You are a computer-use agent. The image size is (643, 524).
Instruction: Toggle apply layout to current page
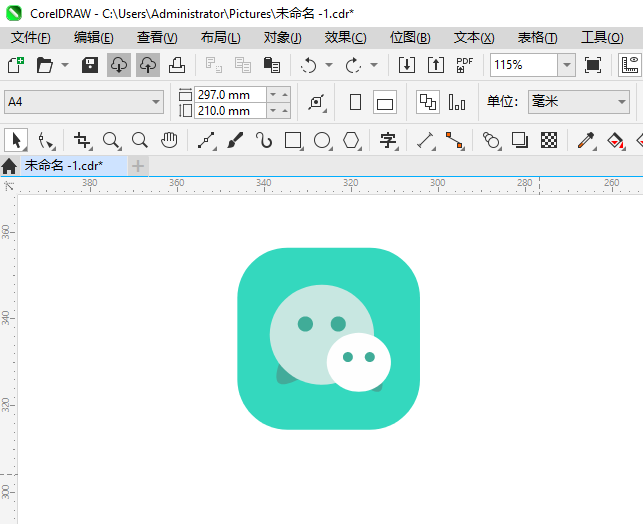click(x=457, y=102)
